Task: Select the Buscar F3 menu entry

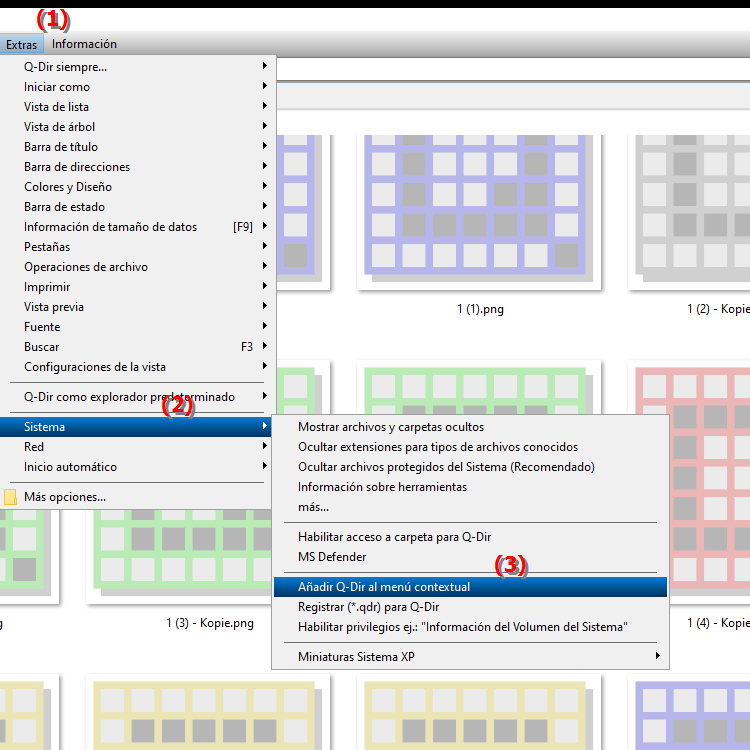Action: pyautogui.click(x=138, y=347)
